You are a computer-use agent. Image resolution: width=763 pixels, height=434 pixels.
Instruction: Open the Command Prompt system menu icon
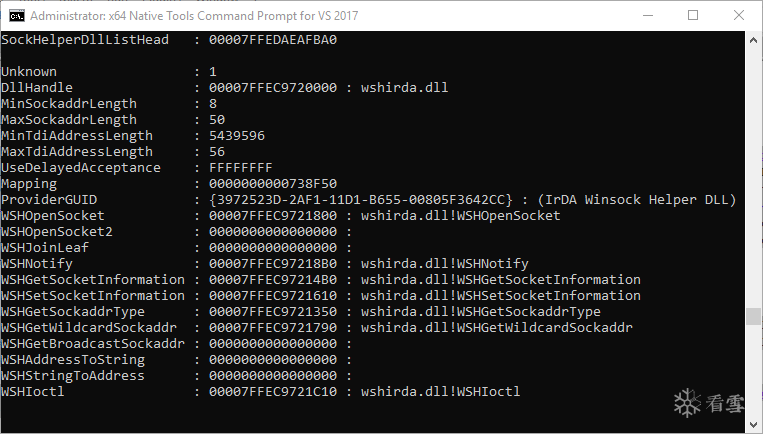click(15, 15)
